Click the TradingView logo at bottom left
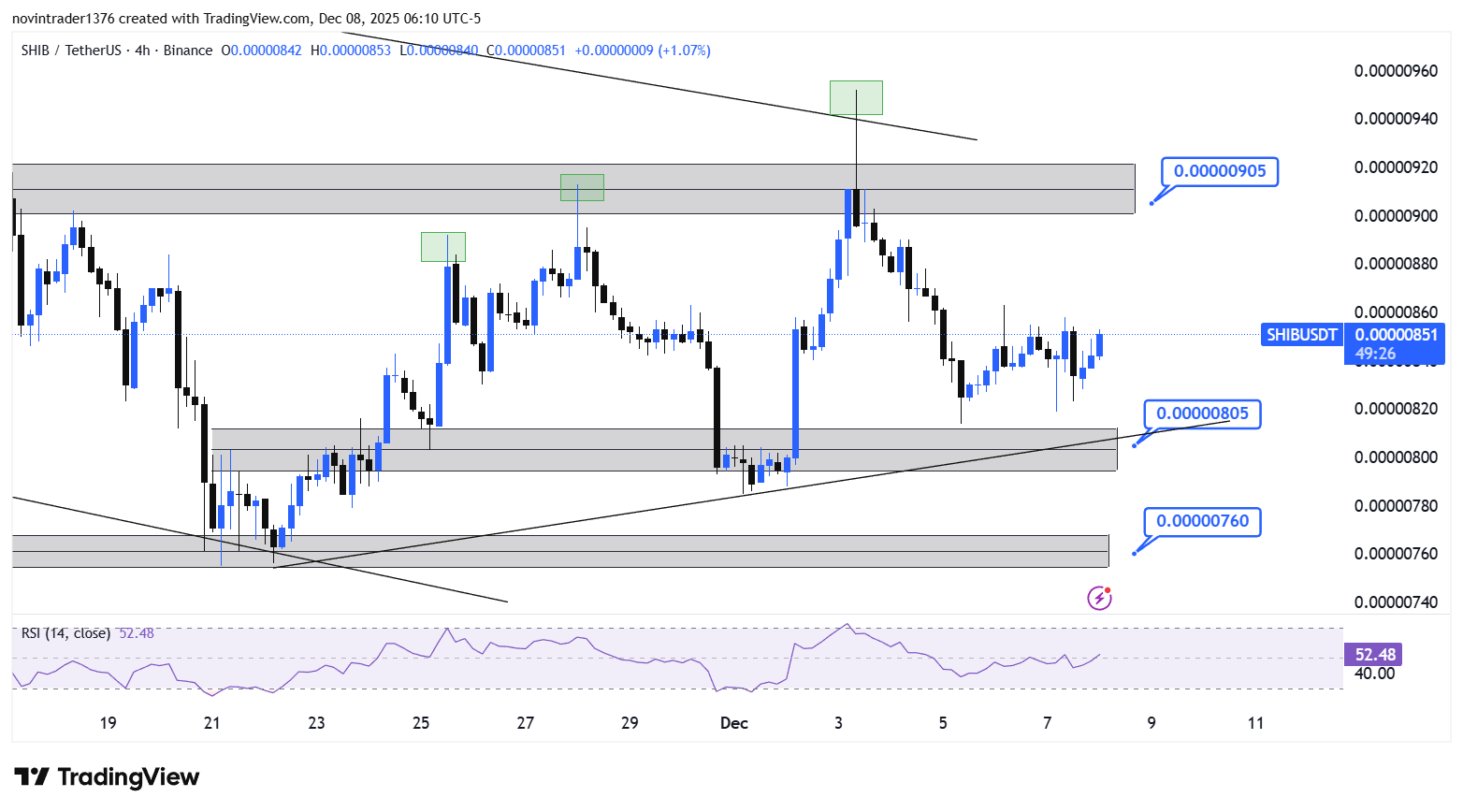This screenshot has width=1463, height=812. 107,777
